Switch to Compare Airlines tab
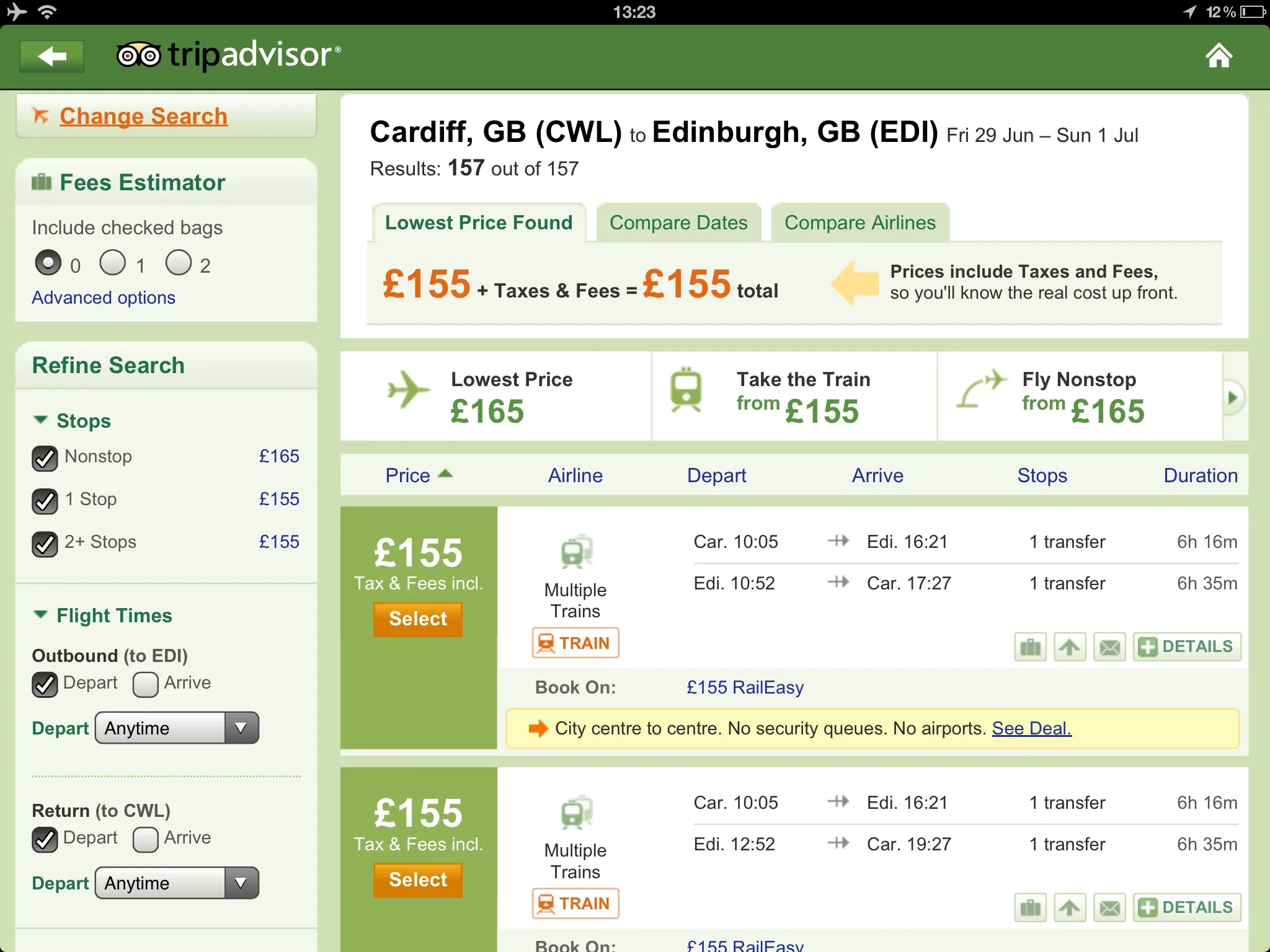 point(859,223)
